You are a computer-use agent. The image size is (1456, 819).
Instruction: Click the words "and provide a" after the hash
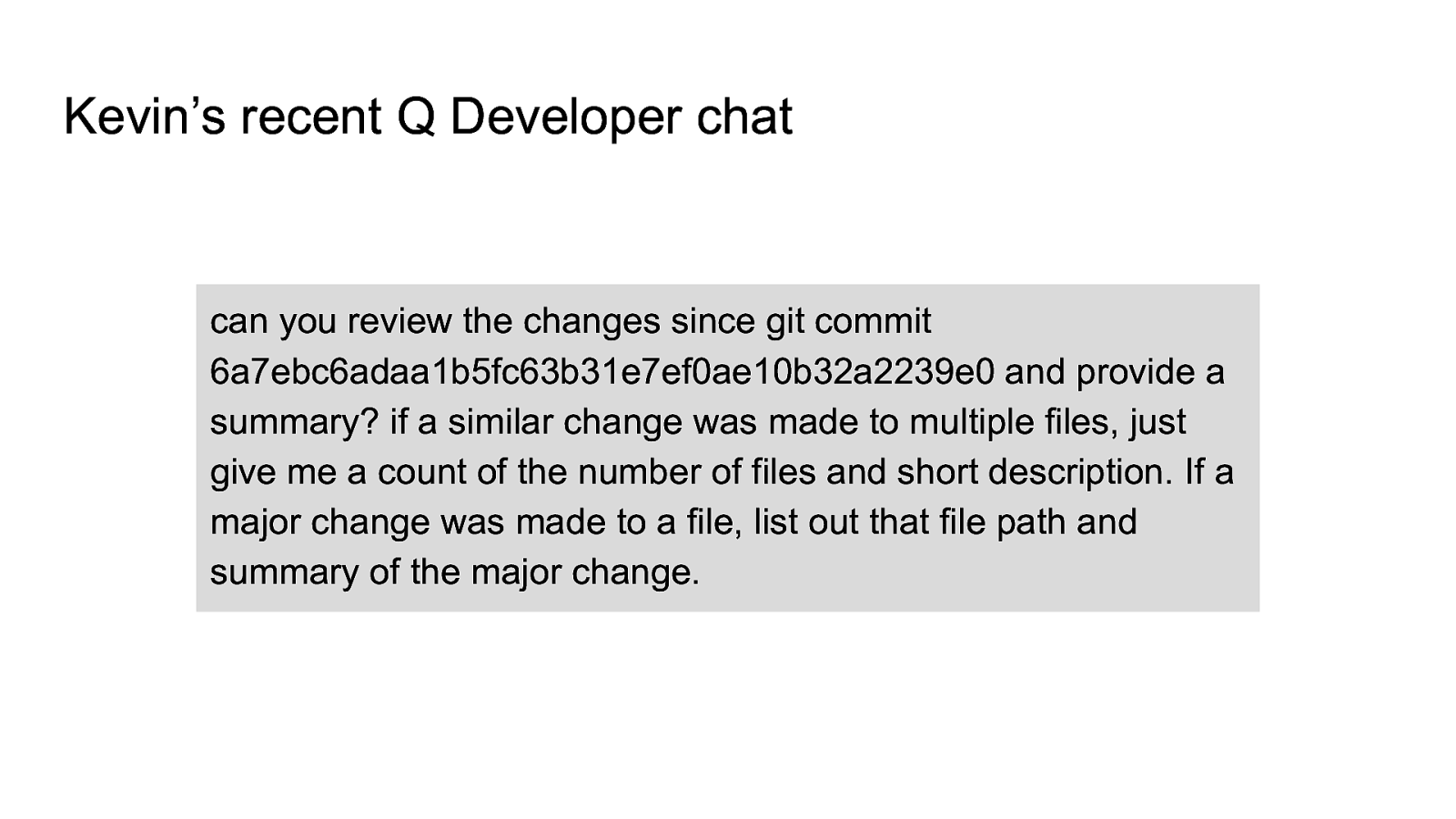coord(1115,371)
